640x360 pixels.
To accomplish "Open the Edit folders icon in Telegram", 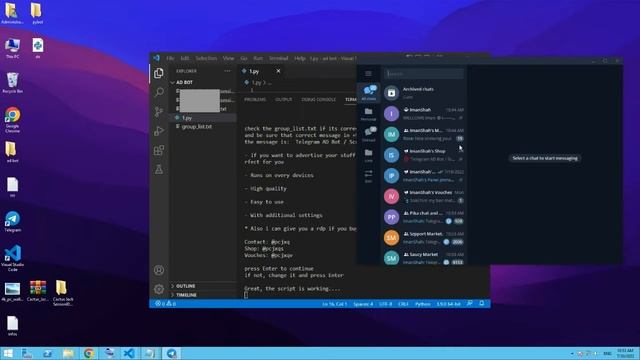I will click(369, 176).
